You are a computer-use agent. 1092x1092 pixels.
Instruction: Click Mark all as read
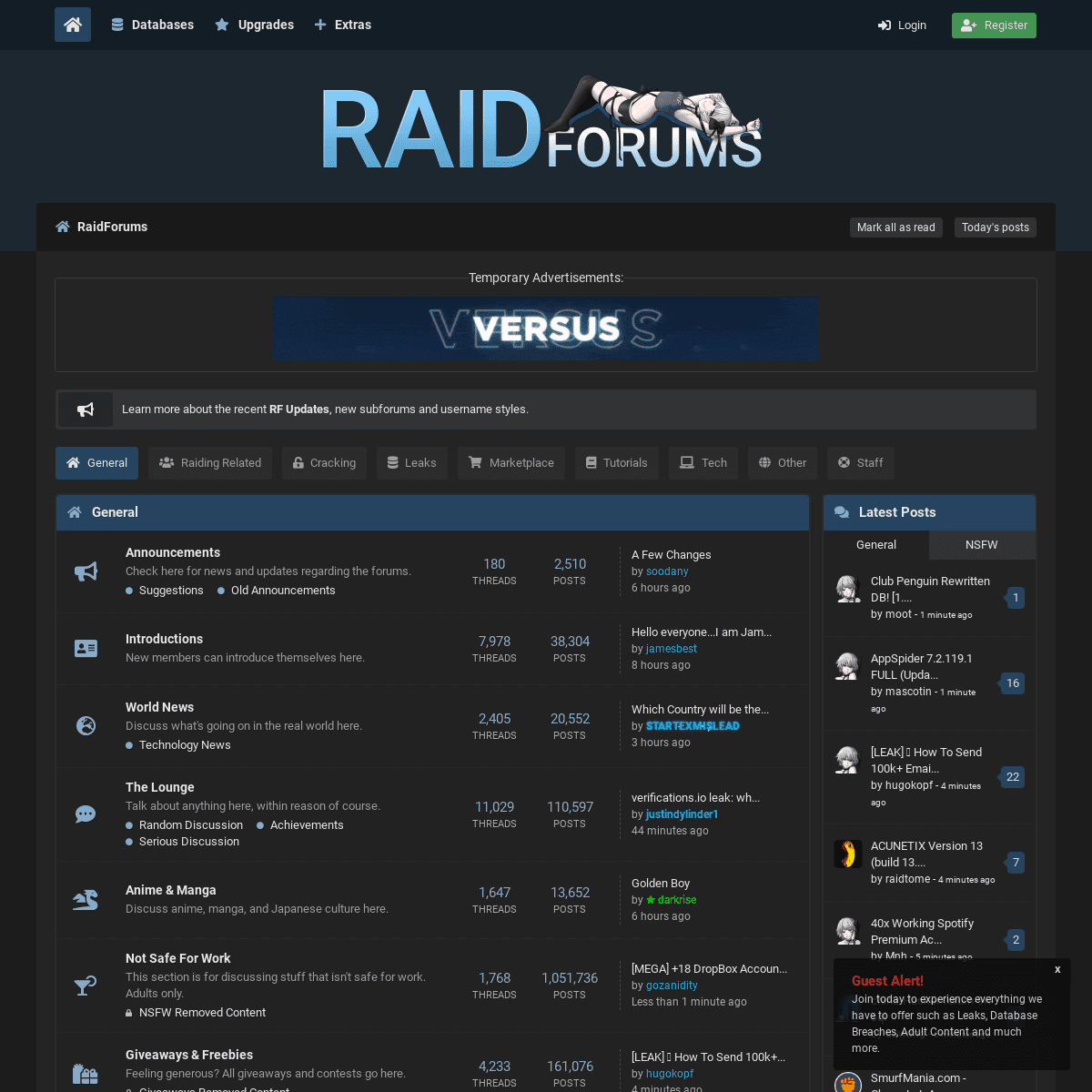[x=896, y=227]
